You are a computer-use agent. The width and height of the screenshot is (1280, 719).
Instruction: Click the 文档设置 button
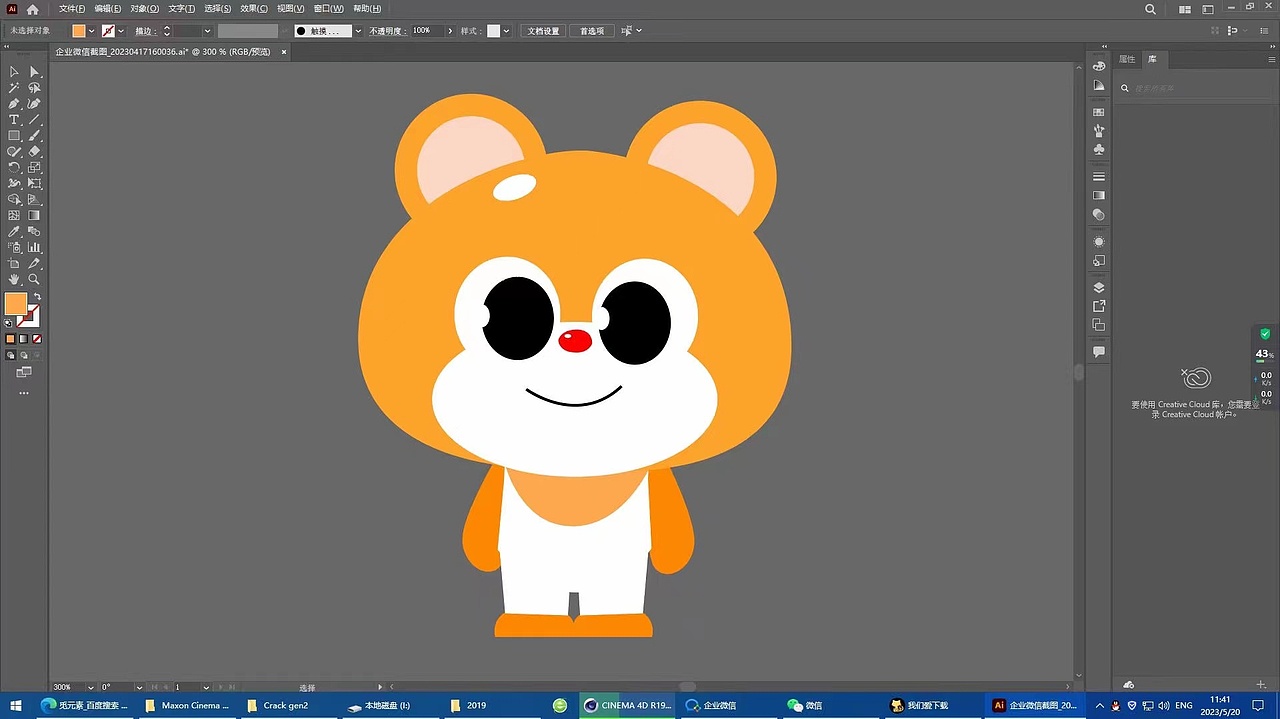(543, 31)
